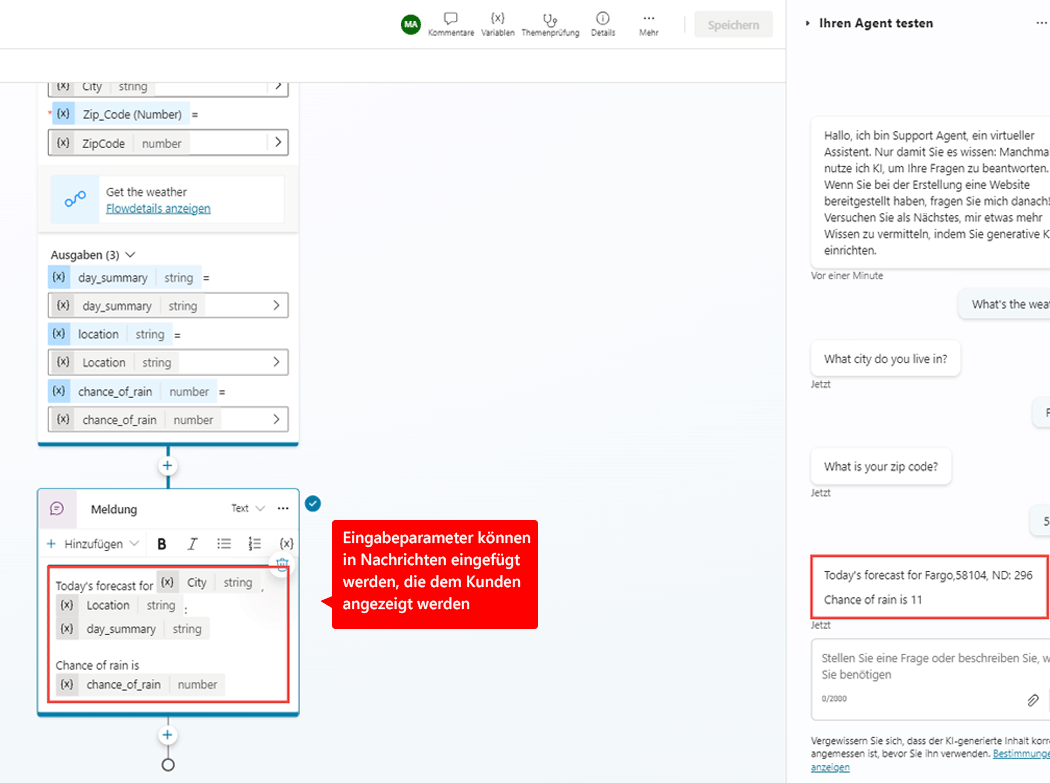This screenshot has width=1050, height=783.
Task: Insert a numbered list
Action: point(254,544)
